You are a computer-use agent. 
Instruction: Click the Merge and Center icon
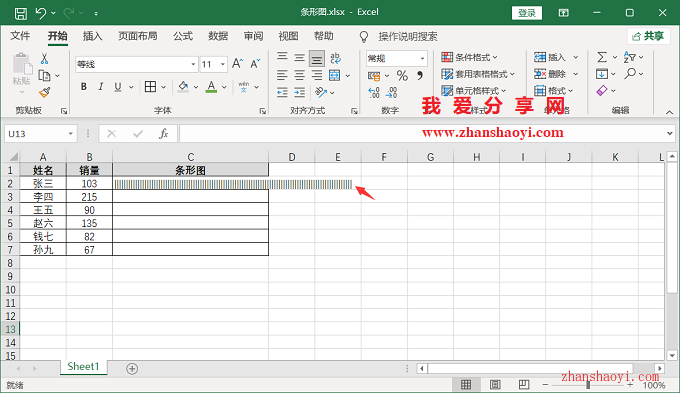(x=334, y=75)
